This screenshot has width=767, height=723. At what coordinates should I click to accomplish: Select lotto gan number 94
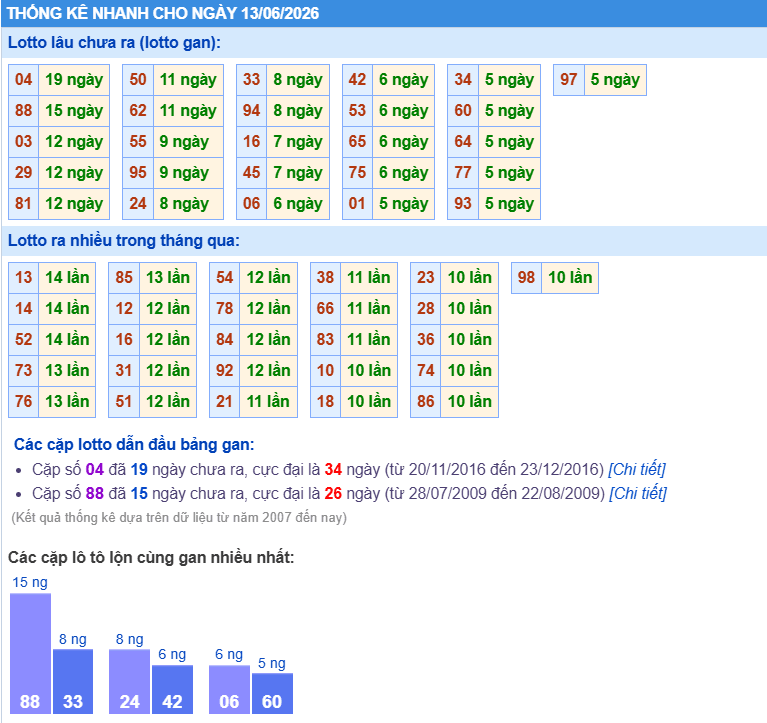point(251,111)
